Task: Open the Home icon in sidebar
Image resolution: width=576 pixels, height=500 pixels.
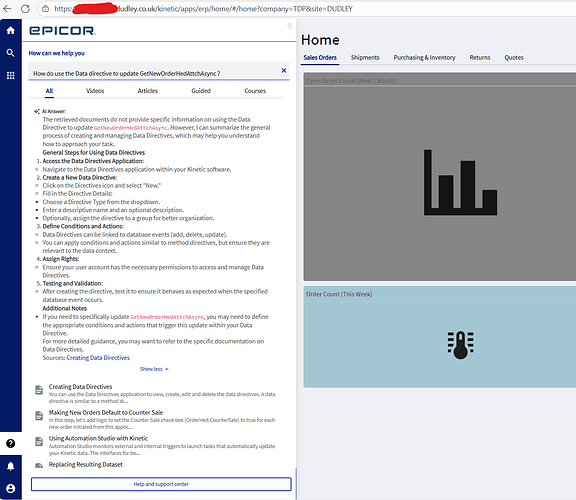Action: tap(11, 30)
